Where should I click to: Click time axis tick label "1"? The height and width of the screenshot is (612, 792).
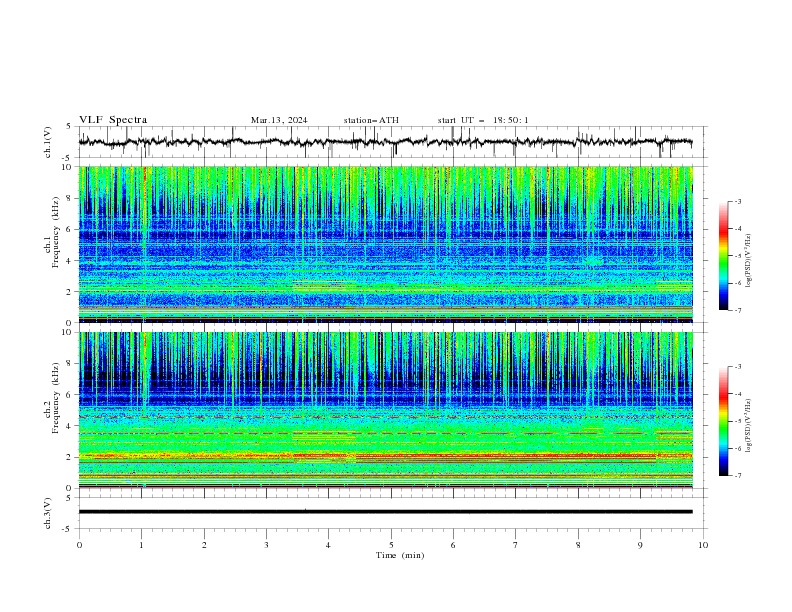141,545
